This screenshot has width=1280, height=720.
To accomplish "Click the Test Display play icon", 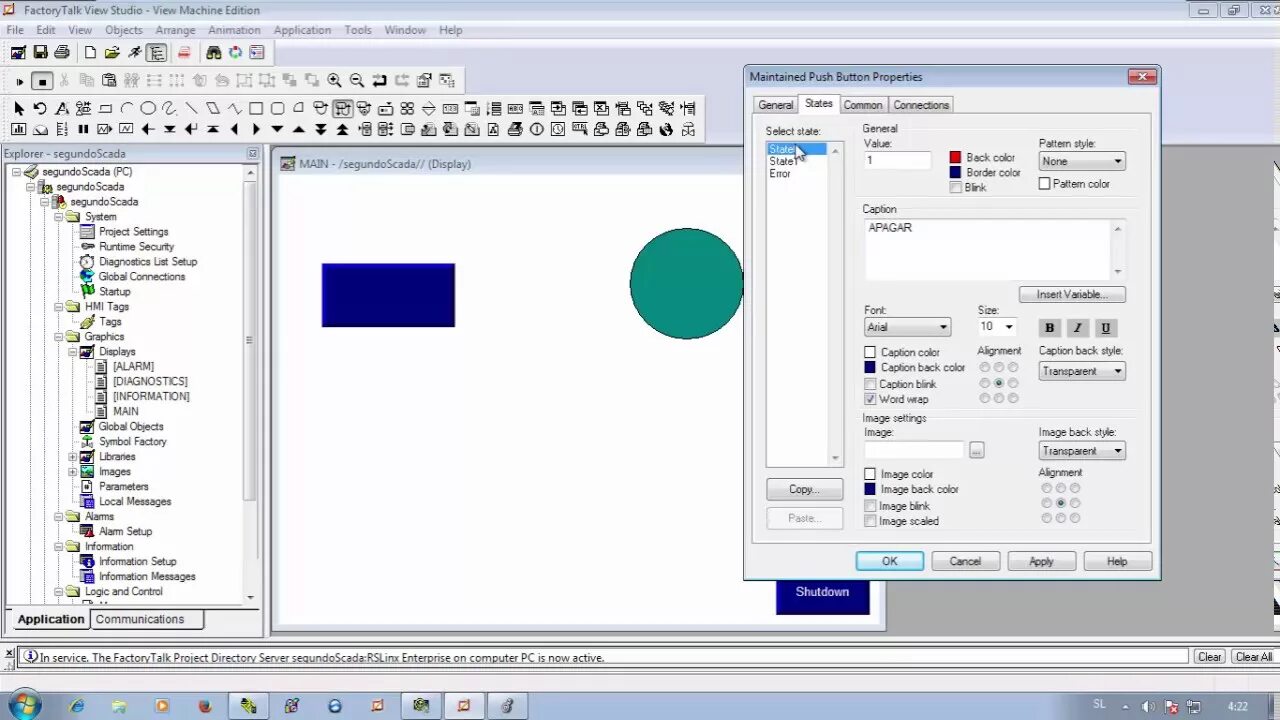I will coord(19,81).
